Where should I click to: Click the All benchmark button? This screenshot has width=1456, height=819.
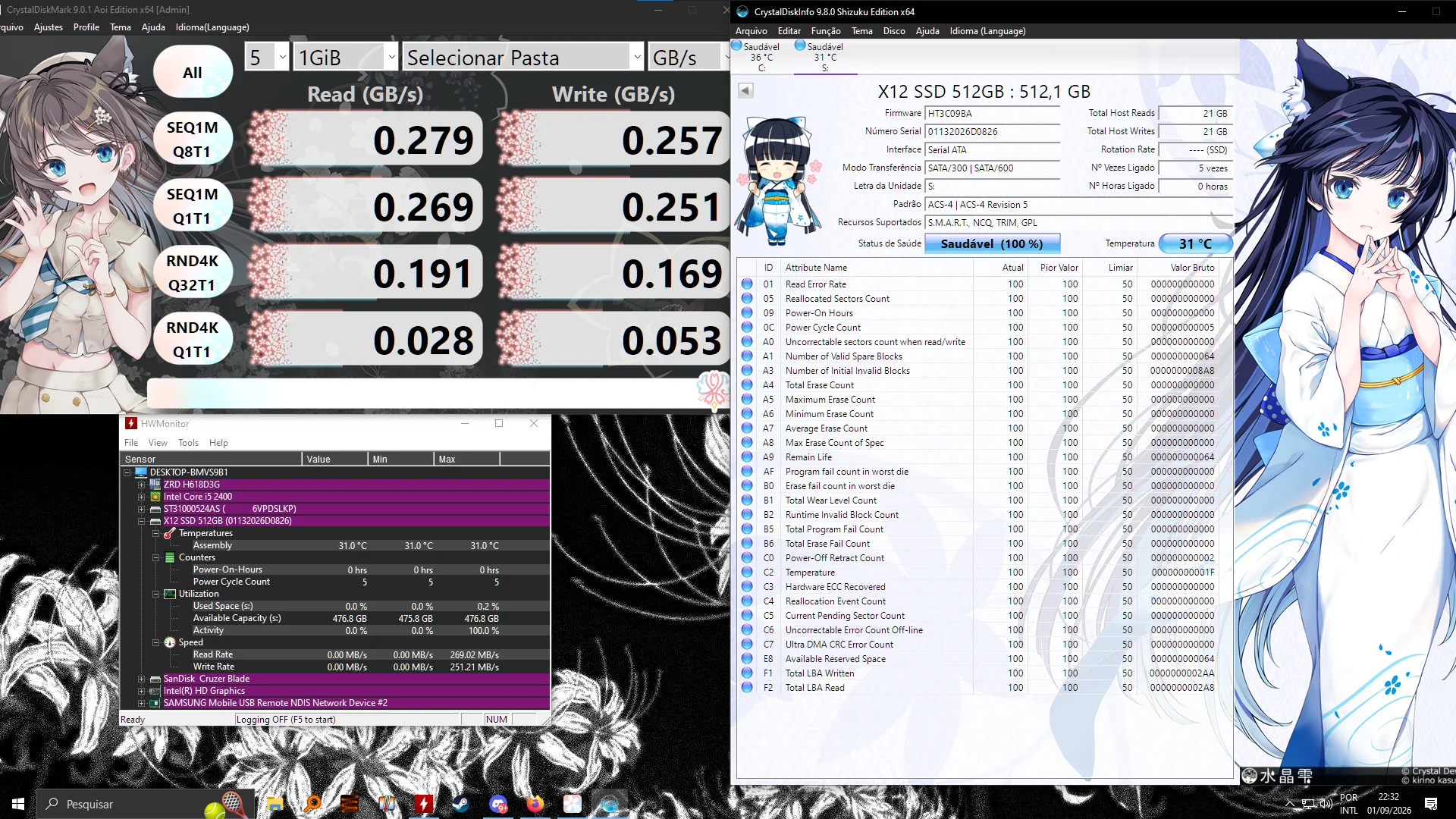[x=193, y=72]
